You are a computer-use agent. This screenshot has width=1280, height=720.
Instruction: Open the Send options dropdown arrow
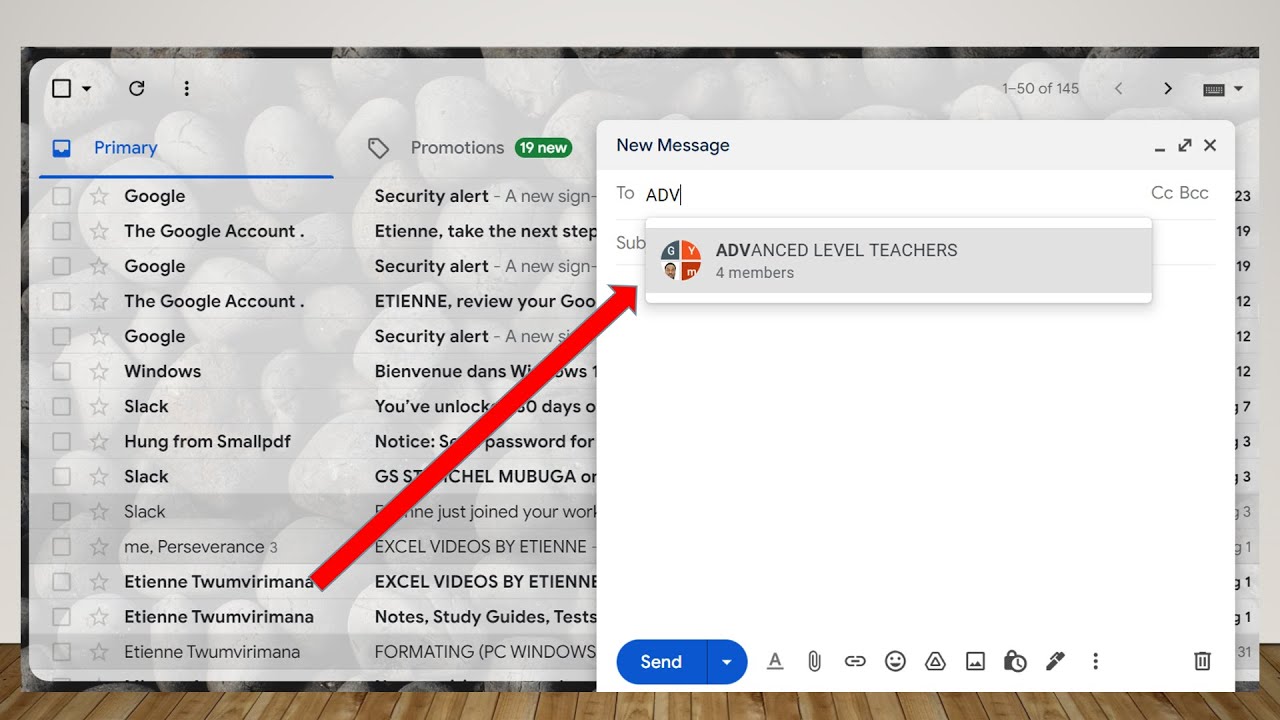click(x=727, y=662)
